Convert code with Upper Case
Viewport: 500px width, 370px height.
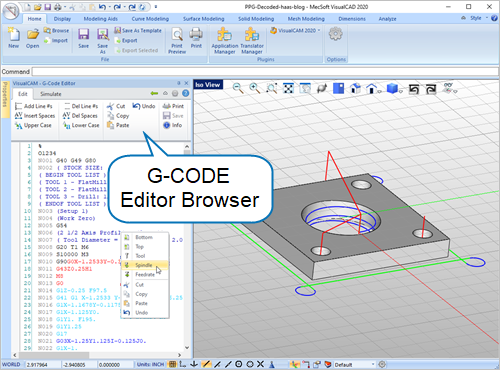(x=33, y=125)
